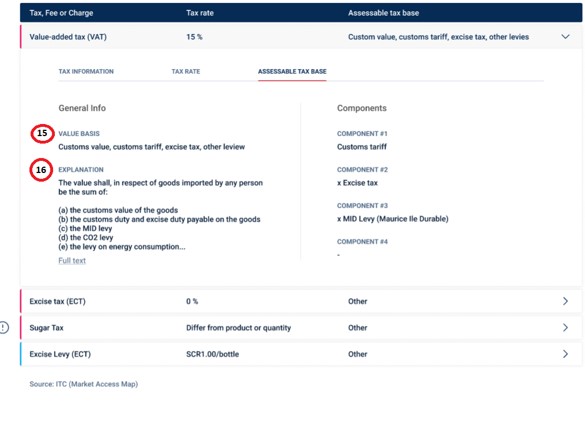Click the COMPONENT #4 label
Viewport: 585px width, 426px height.
[x=362, y=241]
